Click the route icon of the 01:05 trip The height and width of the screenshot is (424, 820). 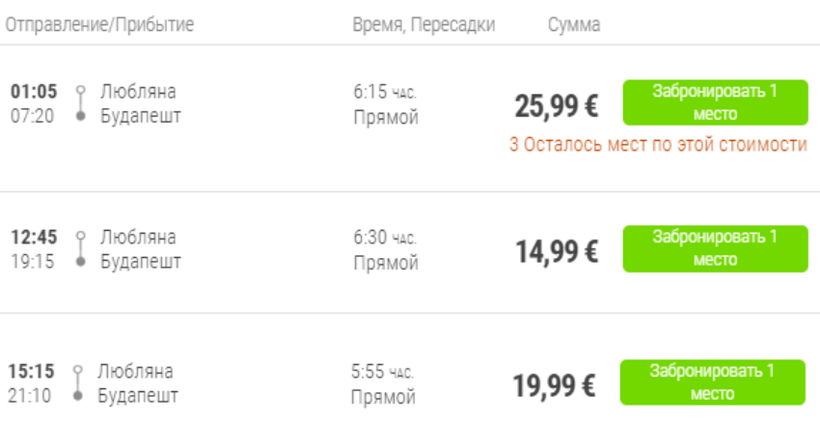pos(80,103)
